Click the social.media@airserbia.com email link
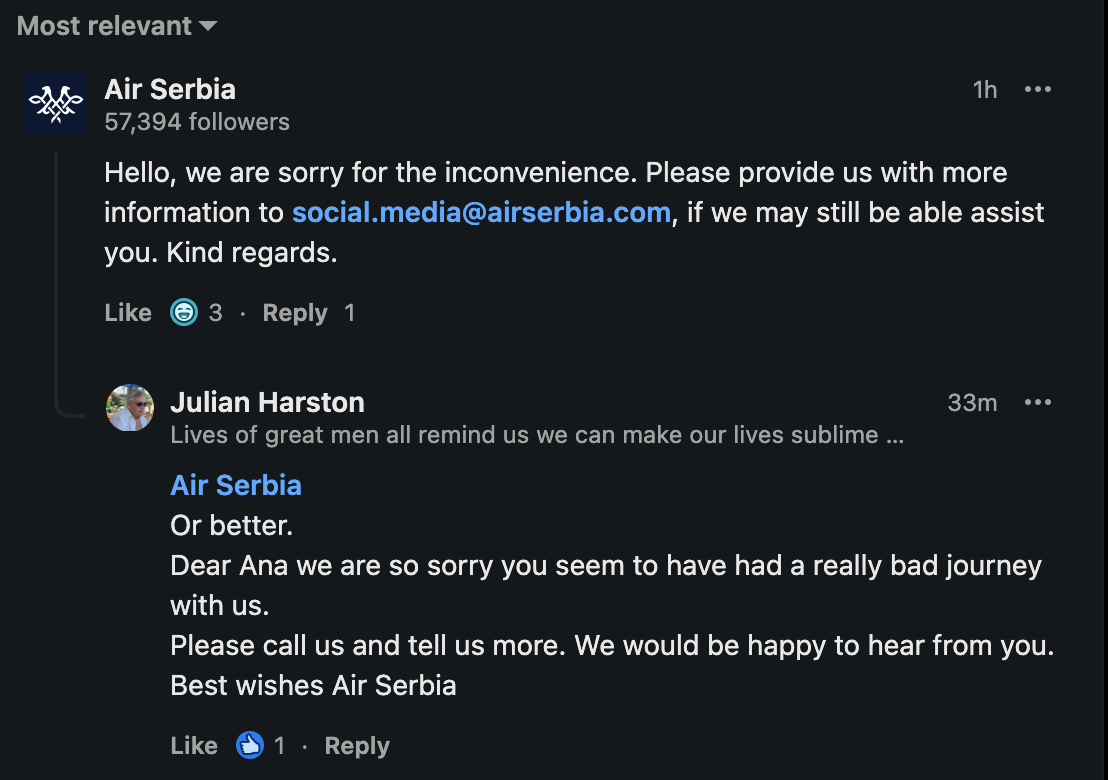Viewport: 1108px width, 780px height. 481,212
